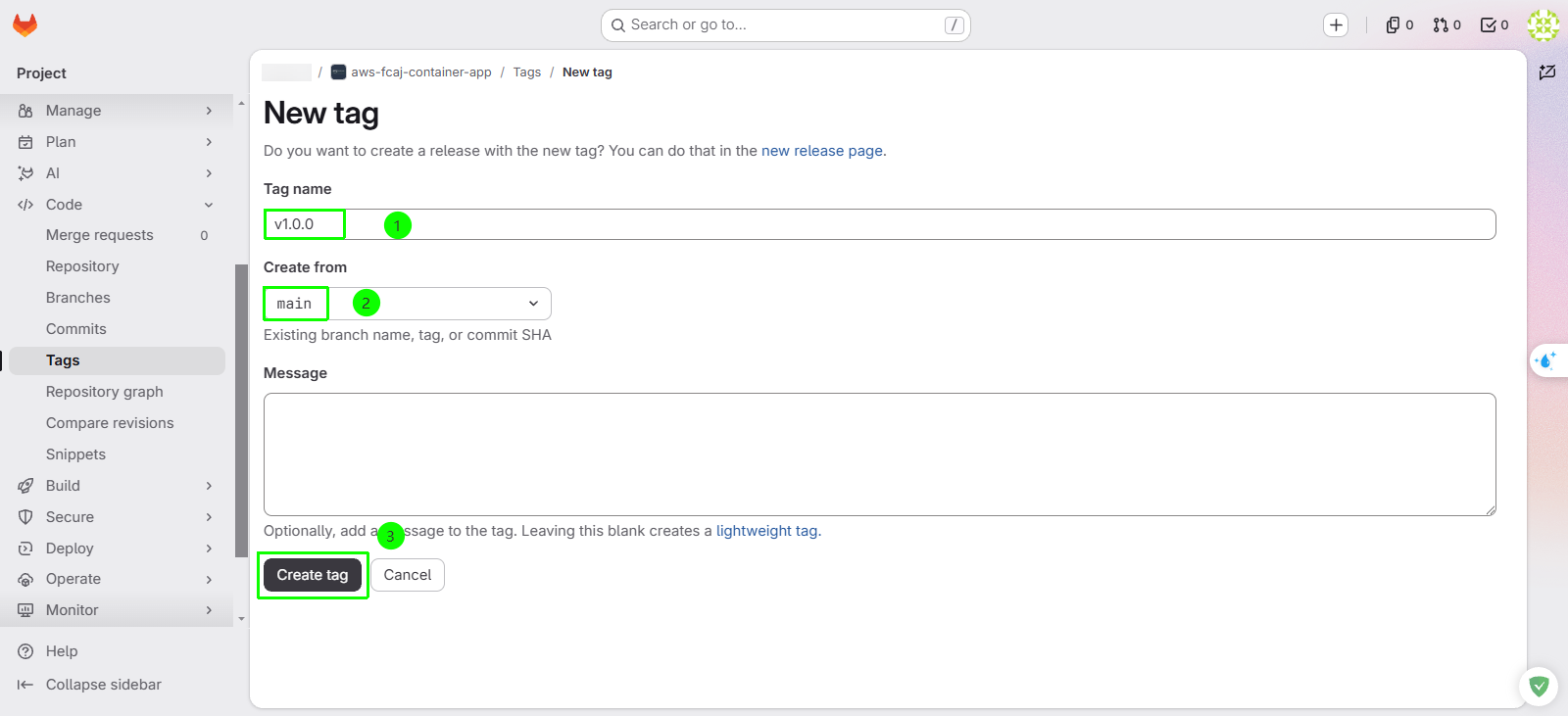Click the Create tag button
This screenshot has height=716, width=1568.
click(313, 575)
